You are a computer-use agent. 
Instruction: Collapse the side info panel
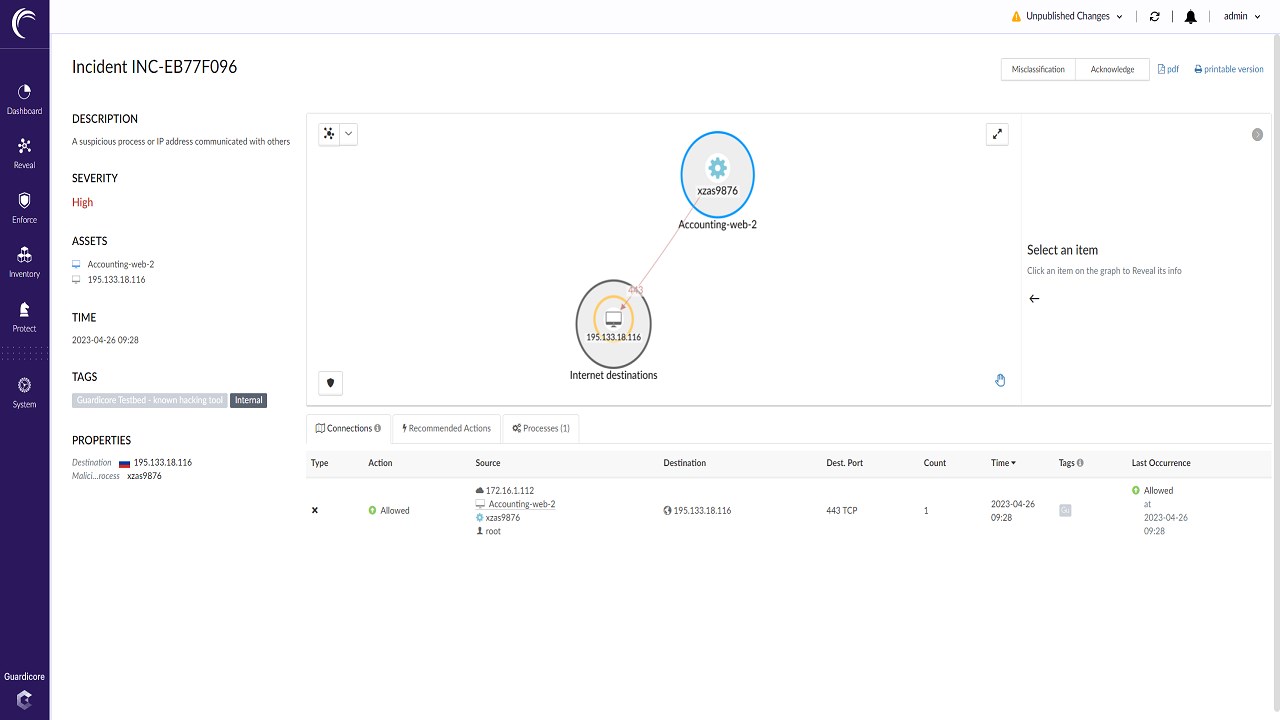(1257, 134)
